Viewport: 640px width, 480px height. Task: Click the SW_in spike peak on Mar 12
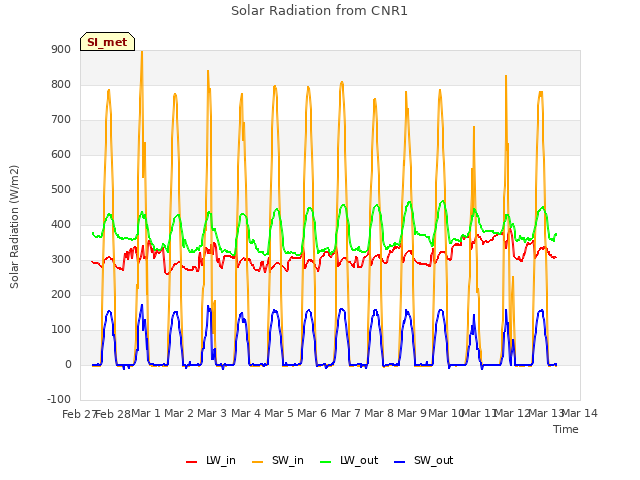506,76
